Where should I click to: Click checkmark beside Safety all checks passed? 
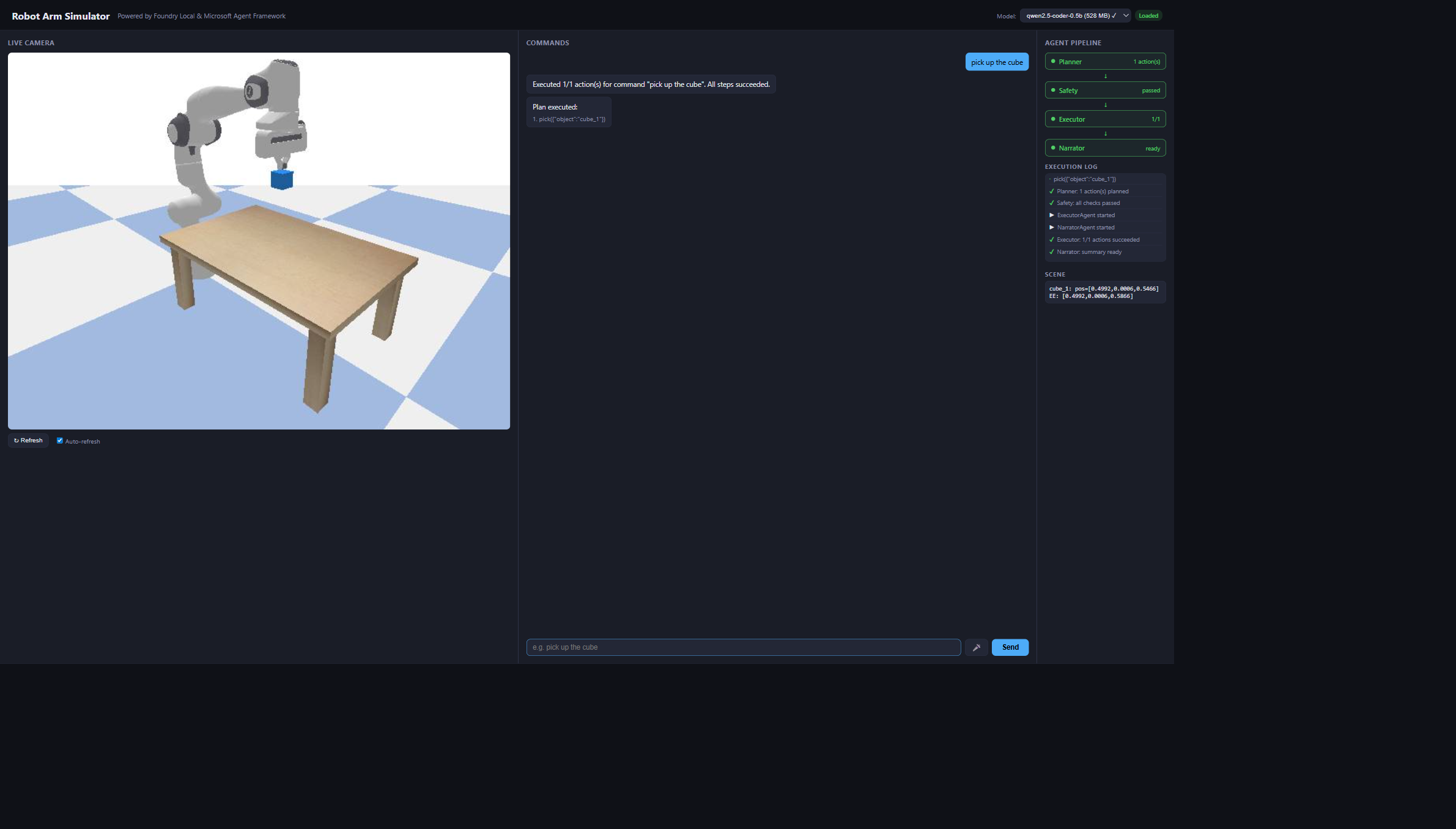click(1052, 203)
